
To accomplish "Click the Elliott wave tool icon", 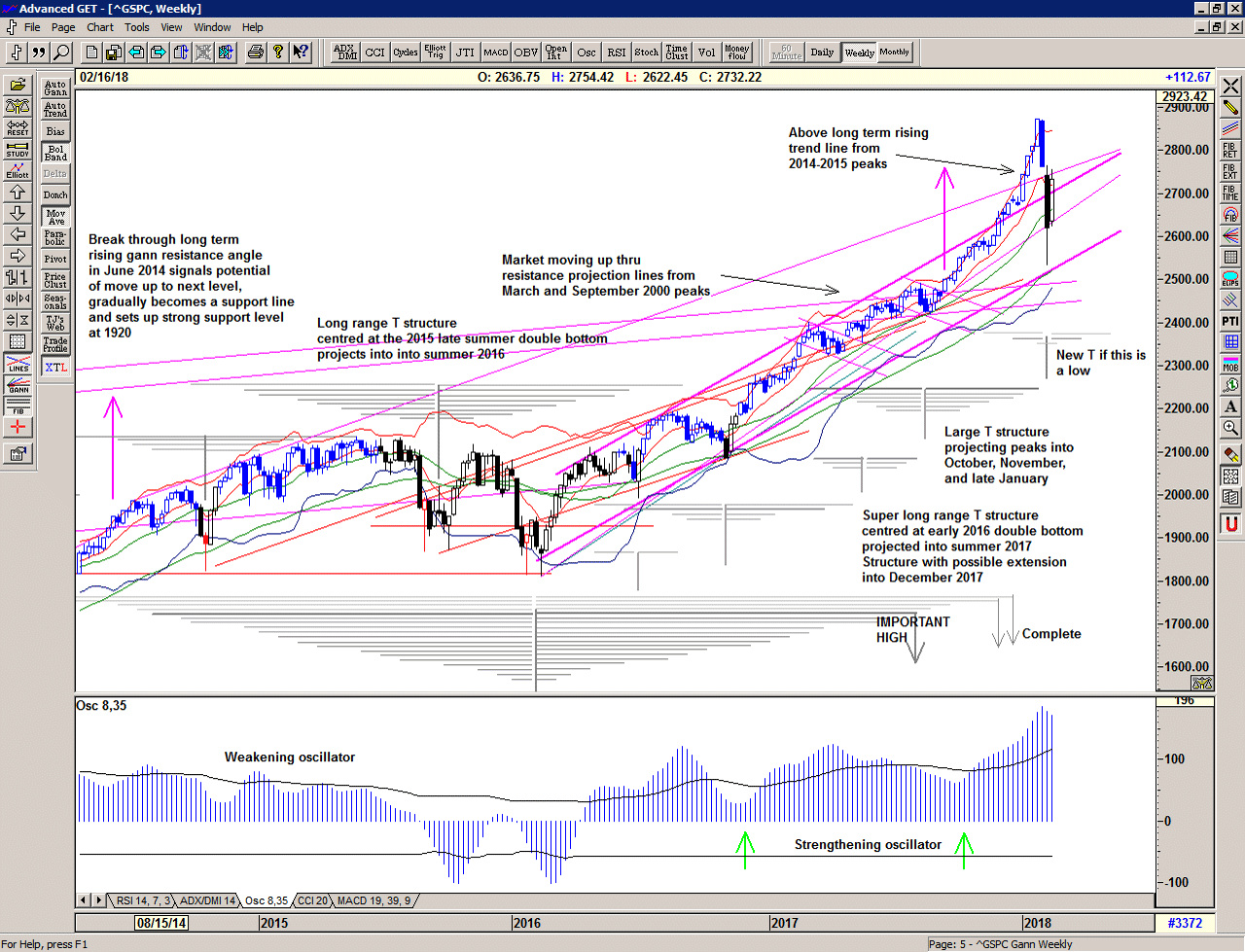I will click(18, 170).
